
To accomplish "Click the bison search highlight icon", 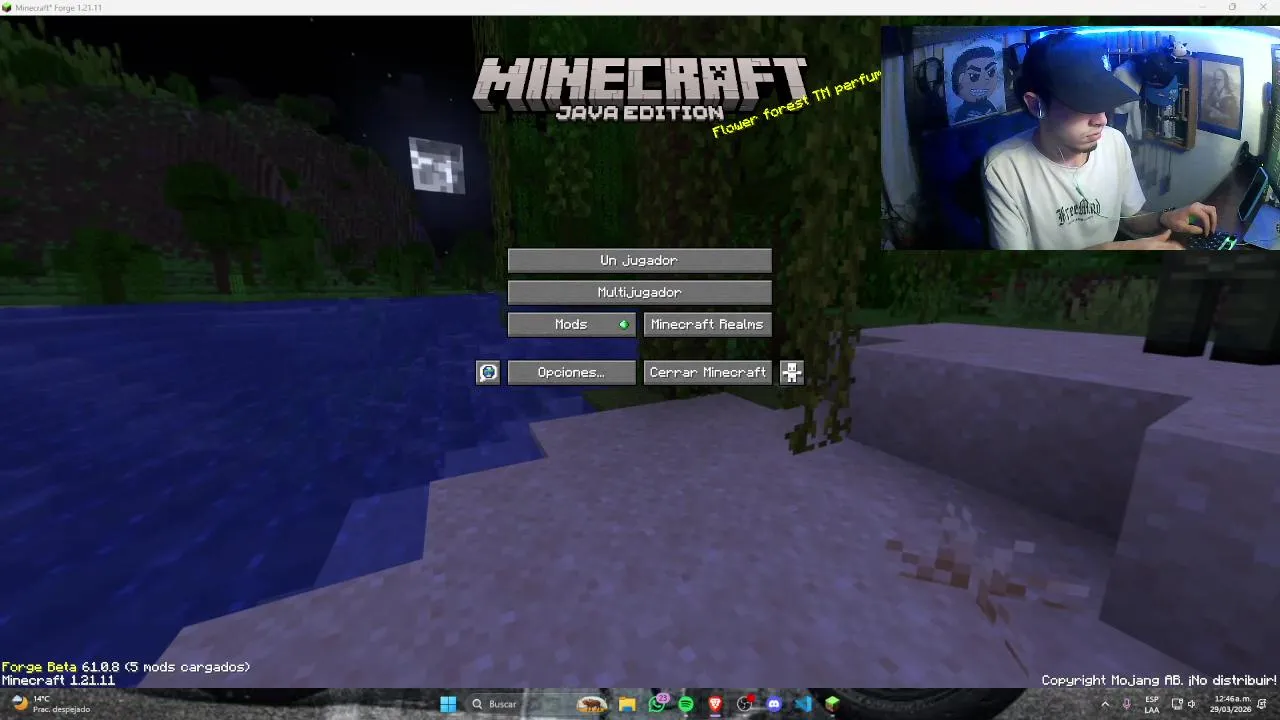I will coord(592,704).
